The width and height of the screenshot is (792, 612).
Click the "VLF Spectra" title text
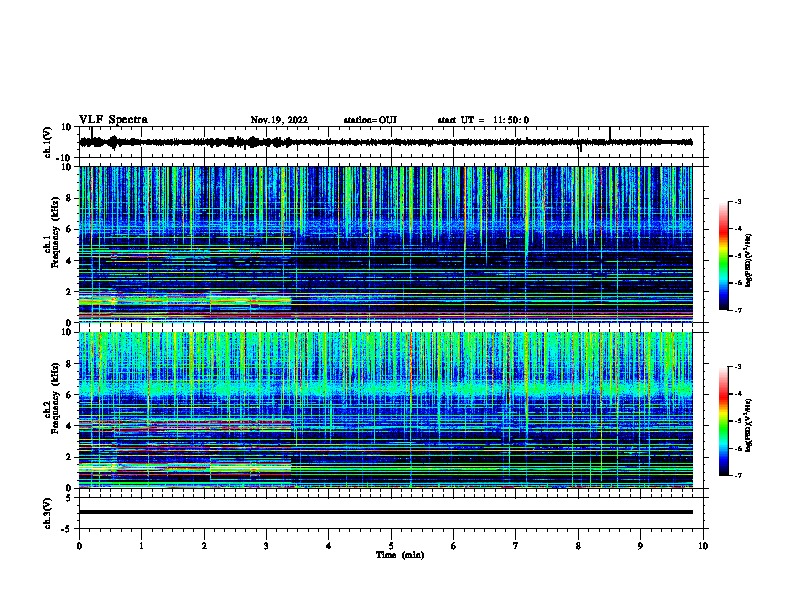[x=113, y=120]
